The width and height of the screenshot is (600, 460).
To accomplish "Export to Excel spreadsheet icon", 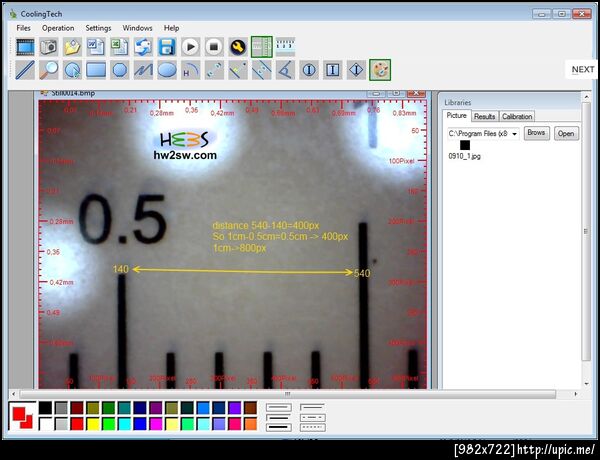I will coord(120,47).
